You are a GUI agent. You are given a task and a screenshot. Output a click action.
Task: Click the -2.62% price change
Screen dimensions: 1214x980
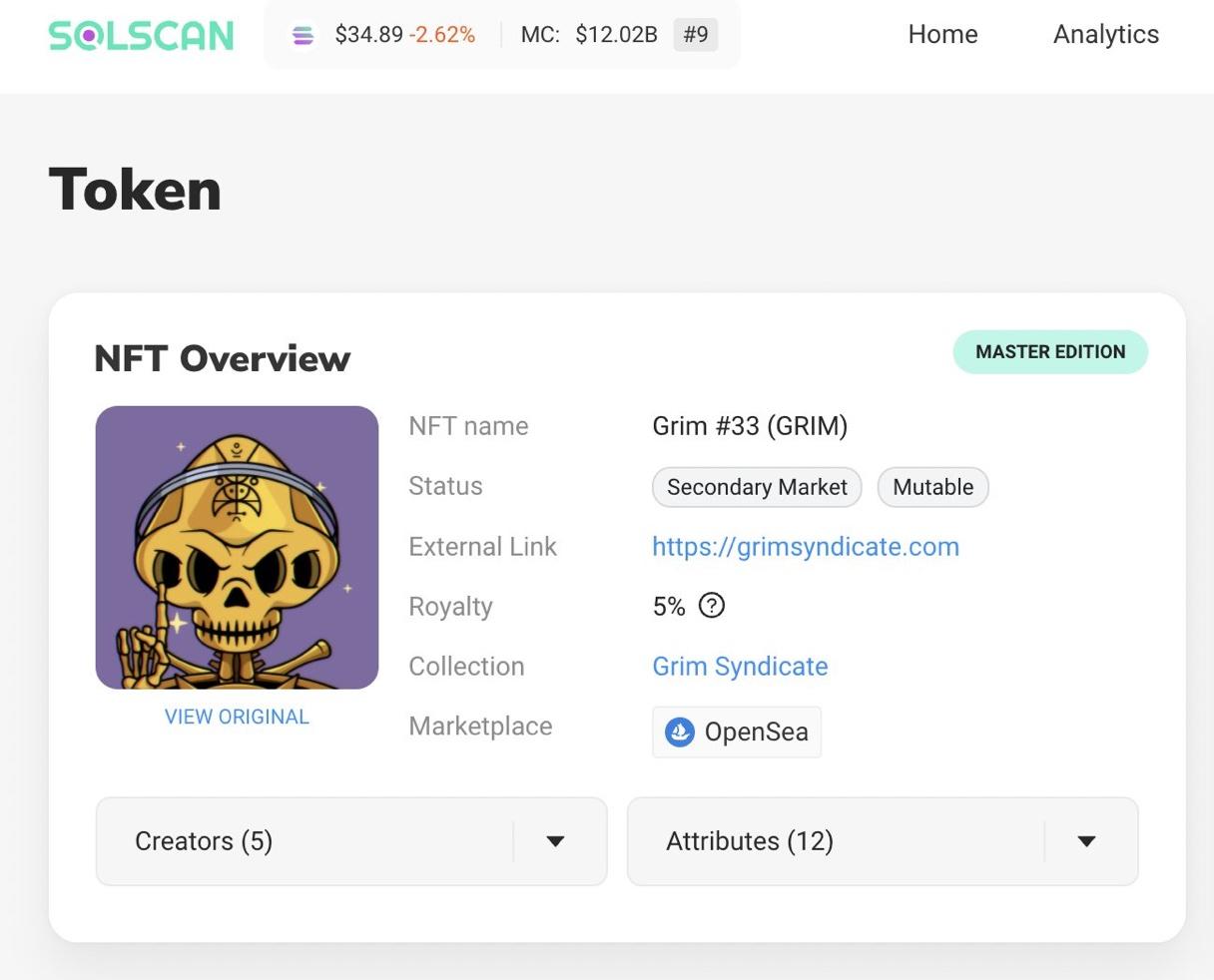[442, 35]
